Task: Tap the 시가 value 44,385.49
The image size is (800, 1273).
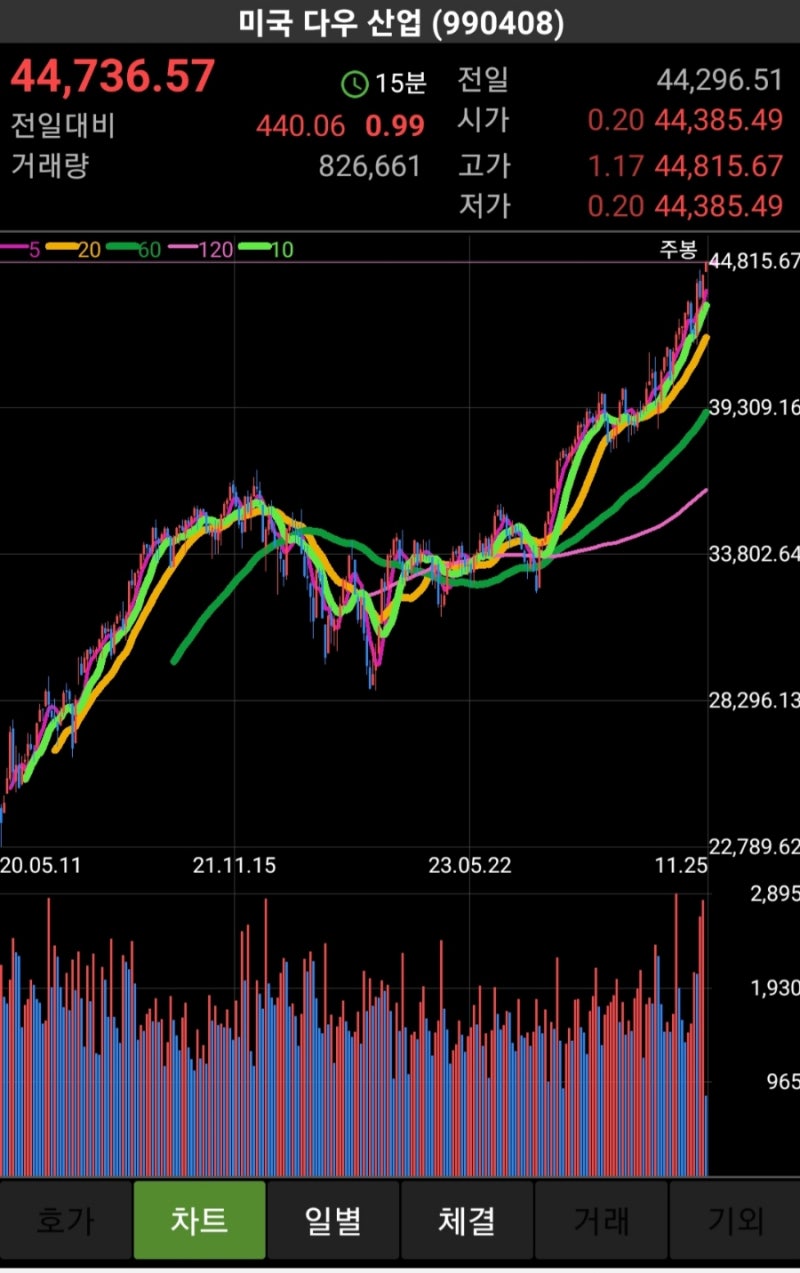Action: [x=719, y=121]
